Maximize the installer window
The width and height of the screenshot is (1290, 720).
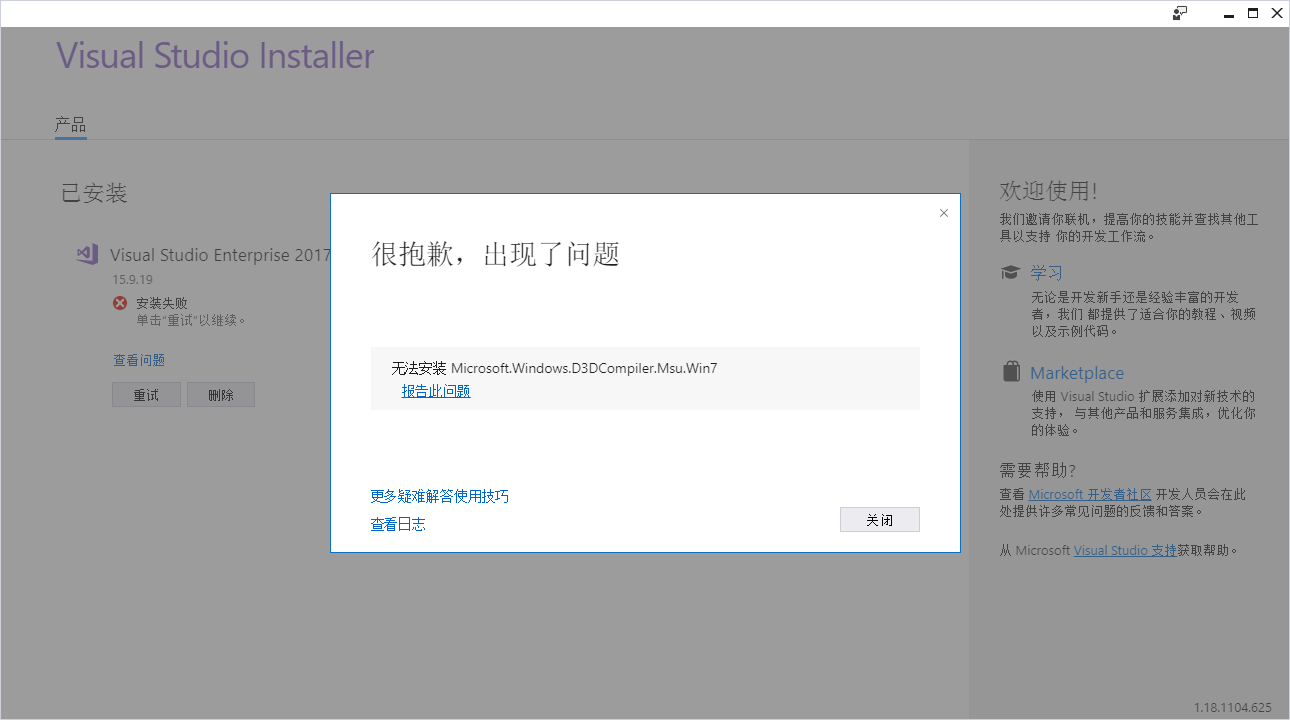pyautogui.click(x=1253, y=13)
